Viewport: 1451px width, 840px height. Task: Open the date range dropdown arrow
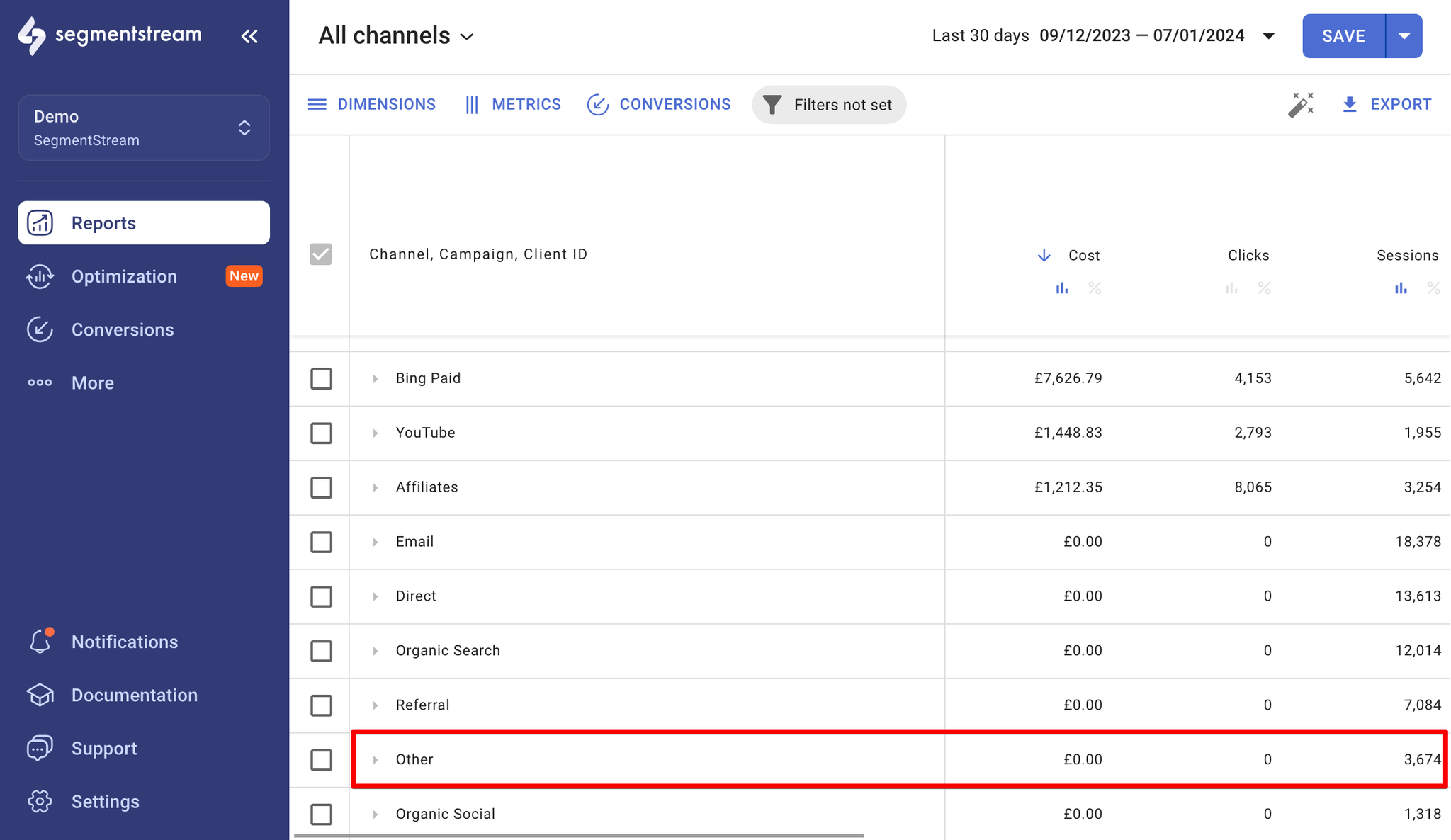click(1269, 36)
